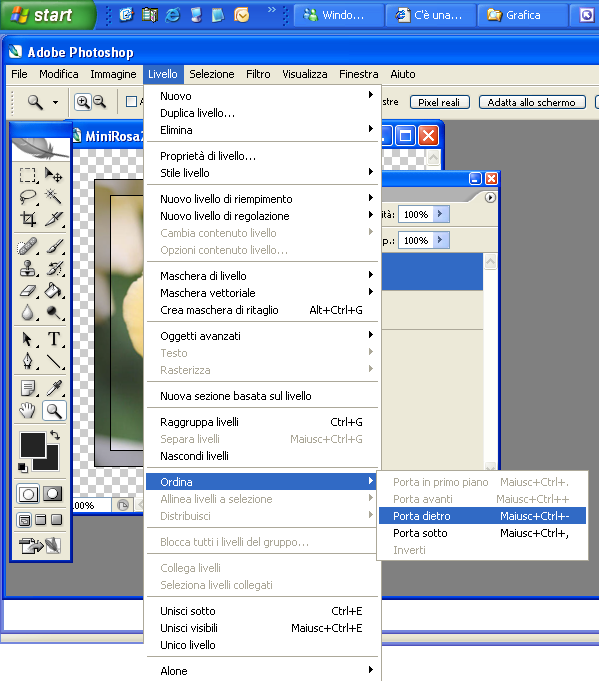Click the Windows start button
This screenshot has height=681, width=599.
[48, 15]
